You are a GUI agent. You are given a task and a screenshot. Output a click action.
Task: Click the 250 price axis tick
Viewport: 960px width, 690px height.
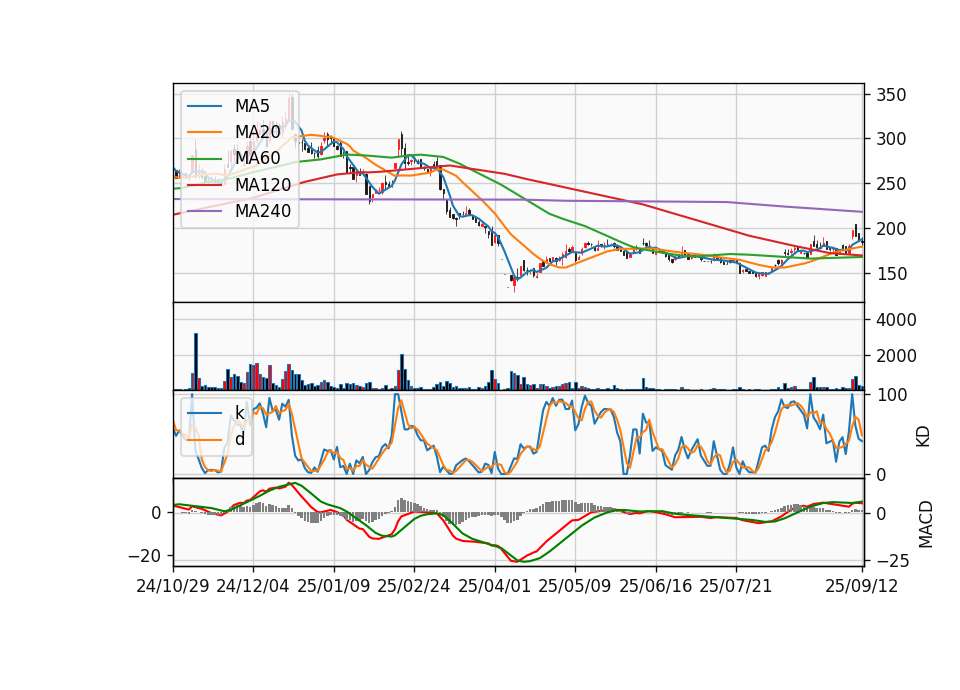click(x=891, y=184)
